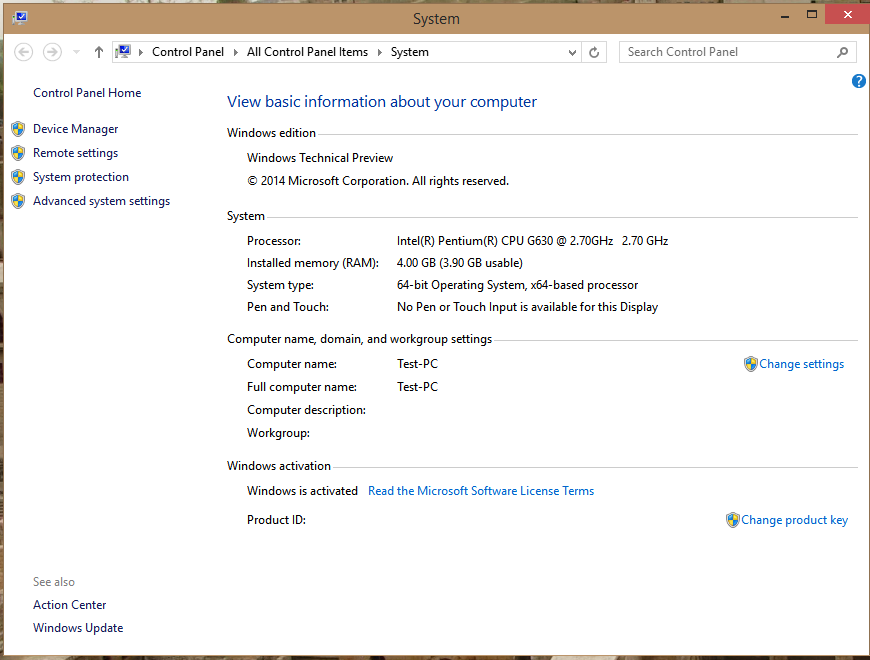The image size is (870, 660).
Task: Click the Test-PC value beside Computer name
Action: click(417, 364)
